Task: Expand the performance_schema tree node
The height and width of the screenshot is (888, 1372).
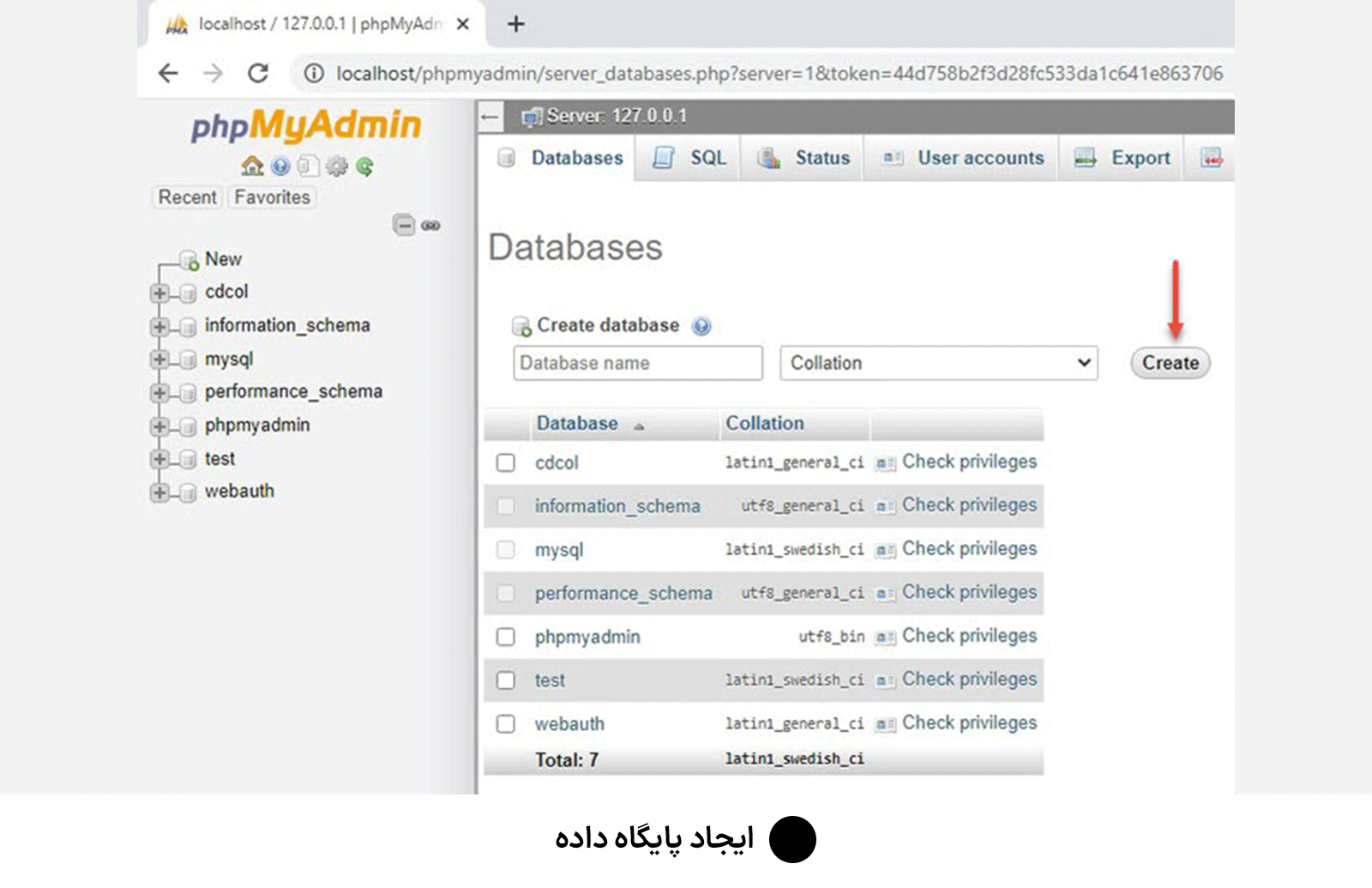Action: click(159, 393)
